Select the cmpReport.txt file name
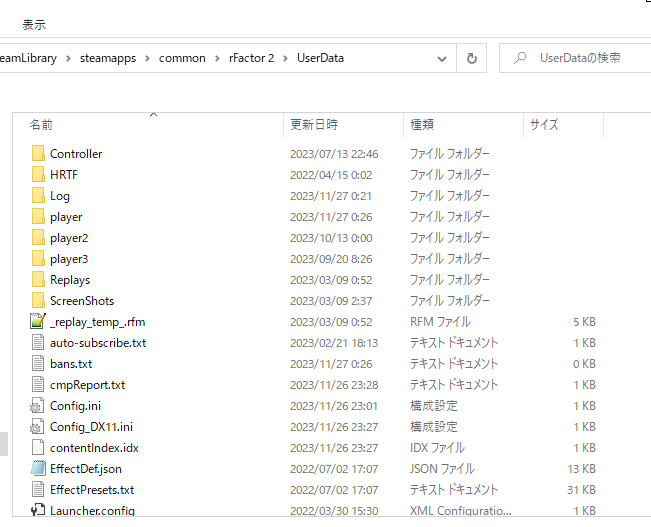This screenshot has width=651, height=527. point(88,385)
